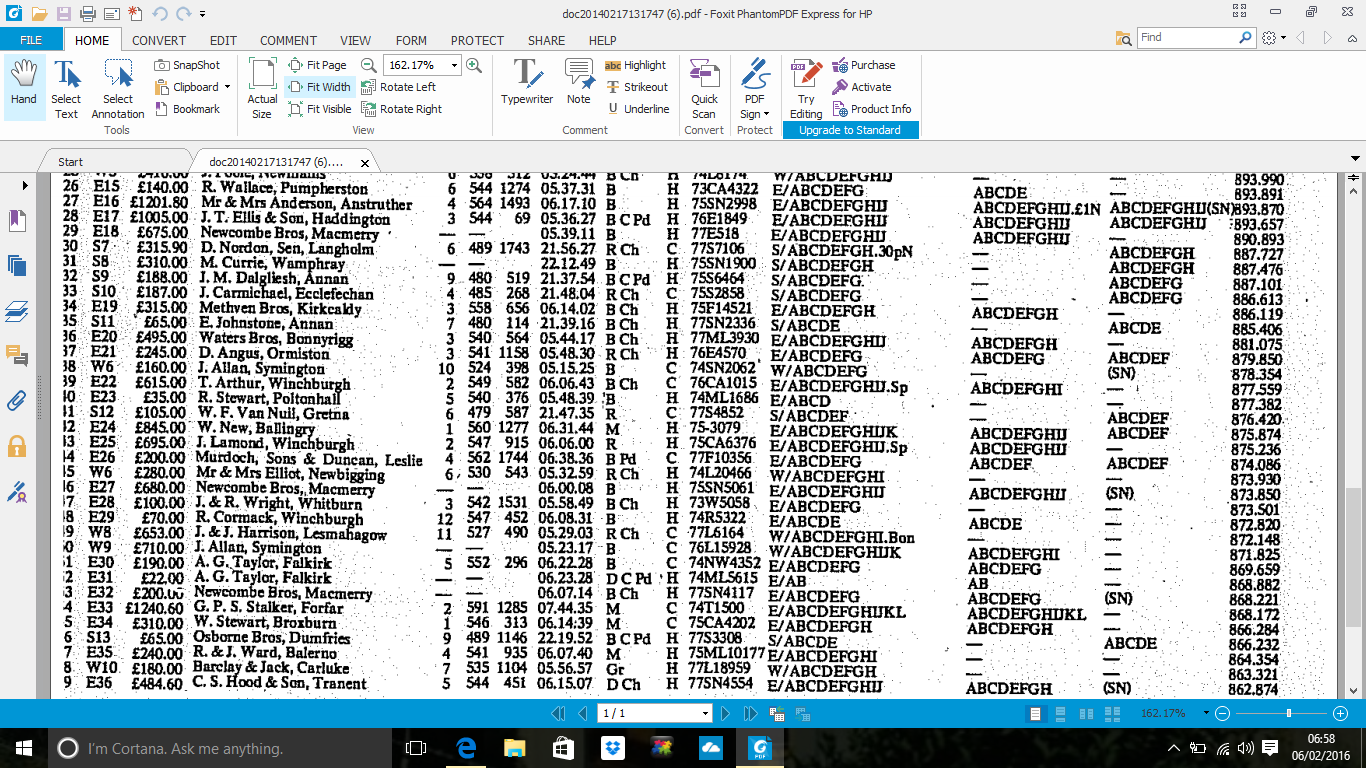This screenshot has width=1366, height=768.
Task: Activate the Select Text tool
Action: coord(66,88)
